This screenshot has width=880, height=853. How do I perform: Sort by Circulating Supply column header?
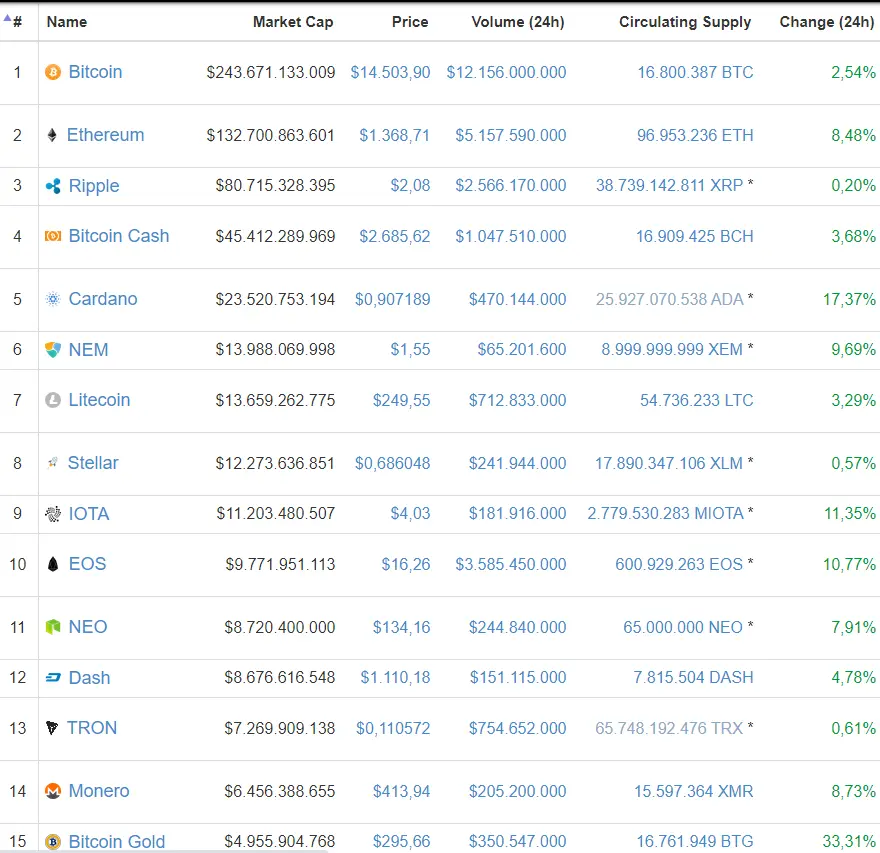685,22
